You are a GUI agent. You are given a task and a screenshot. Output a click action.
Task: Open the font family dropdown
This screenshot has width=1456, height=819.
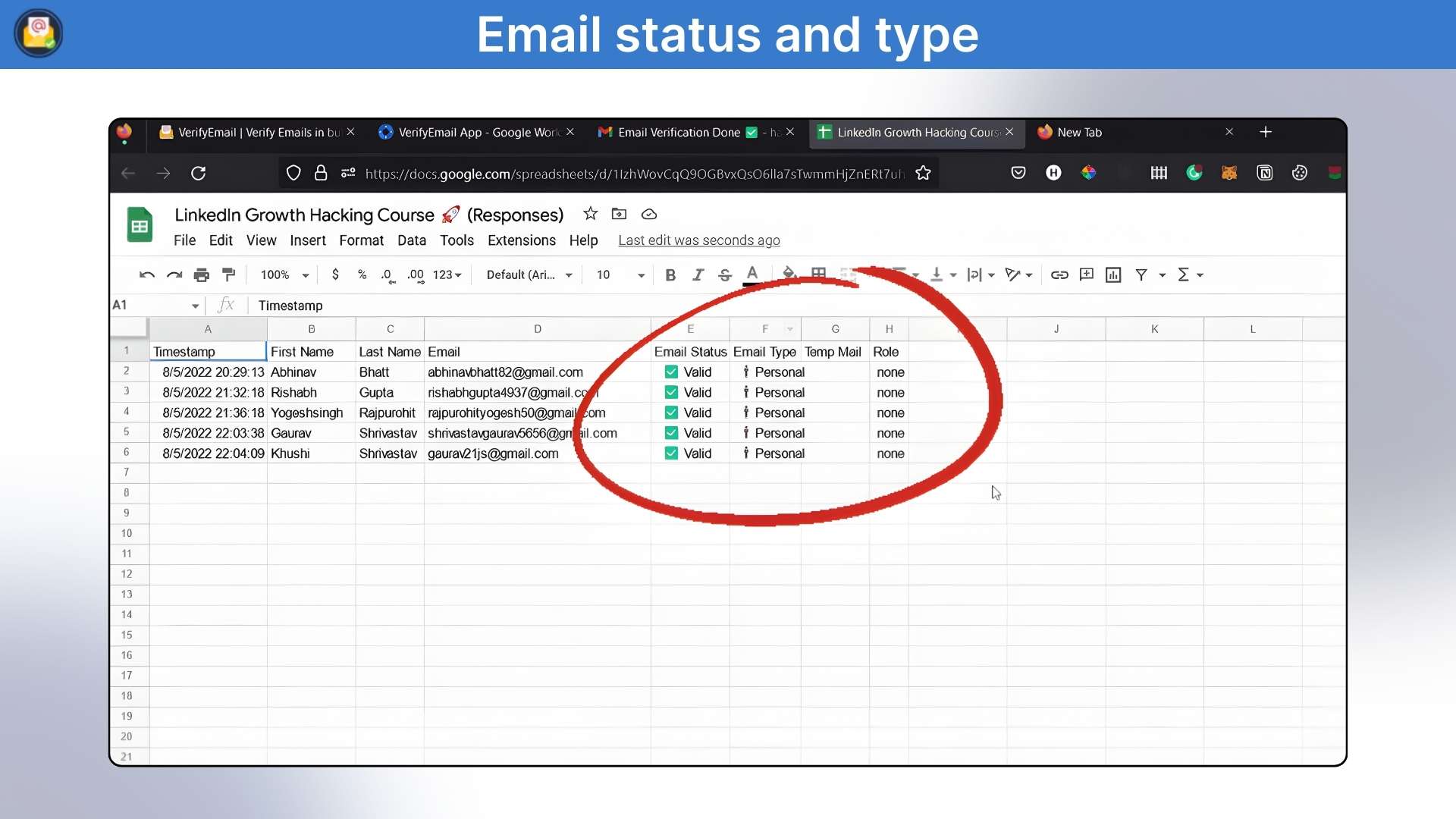(x=529, y=275)
